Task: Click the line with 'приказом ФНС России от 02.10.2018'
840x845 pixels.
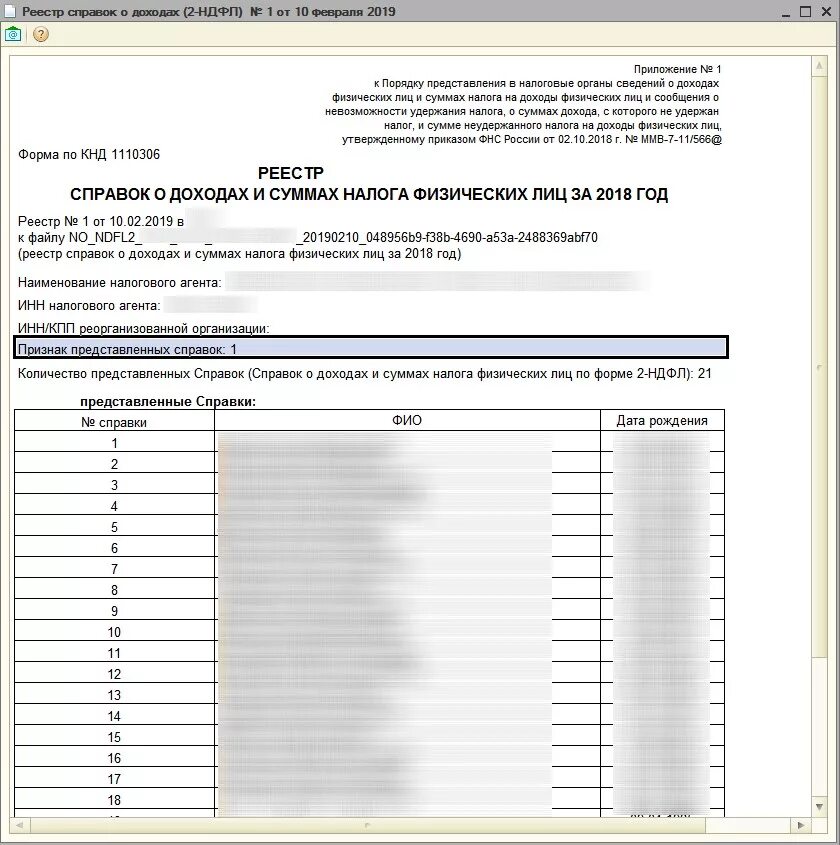Action: pyautogui.click(x=532, y=139)
